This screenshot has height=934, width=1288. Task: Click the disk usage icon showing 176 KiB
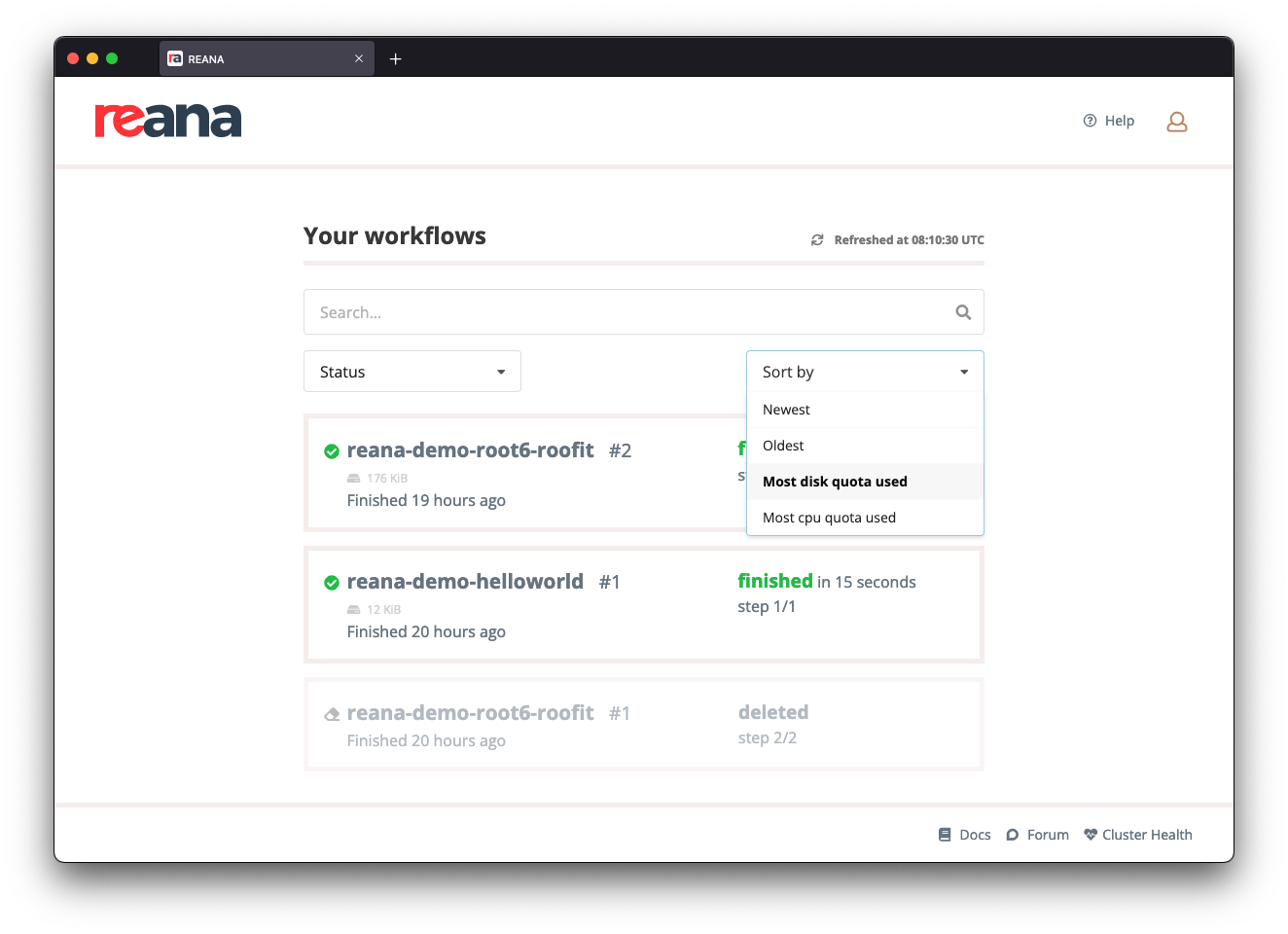click(352, 478)
